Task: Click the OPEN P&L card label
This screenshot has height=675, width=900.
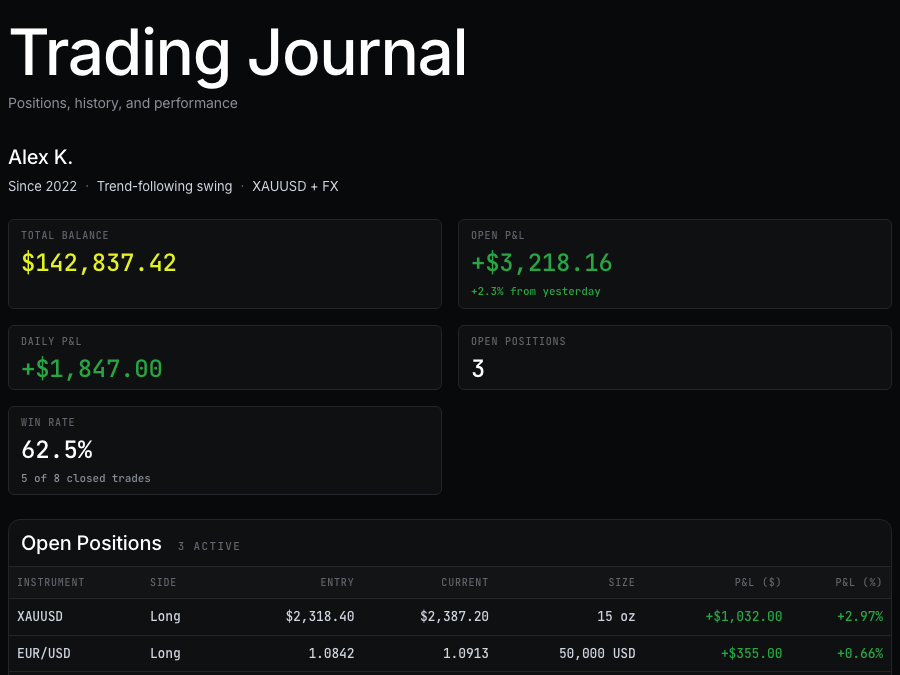Action: click(x=498, y=235)
